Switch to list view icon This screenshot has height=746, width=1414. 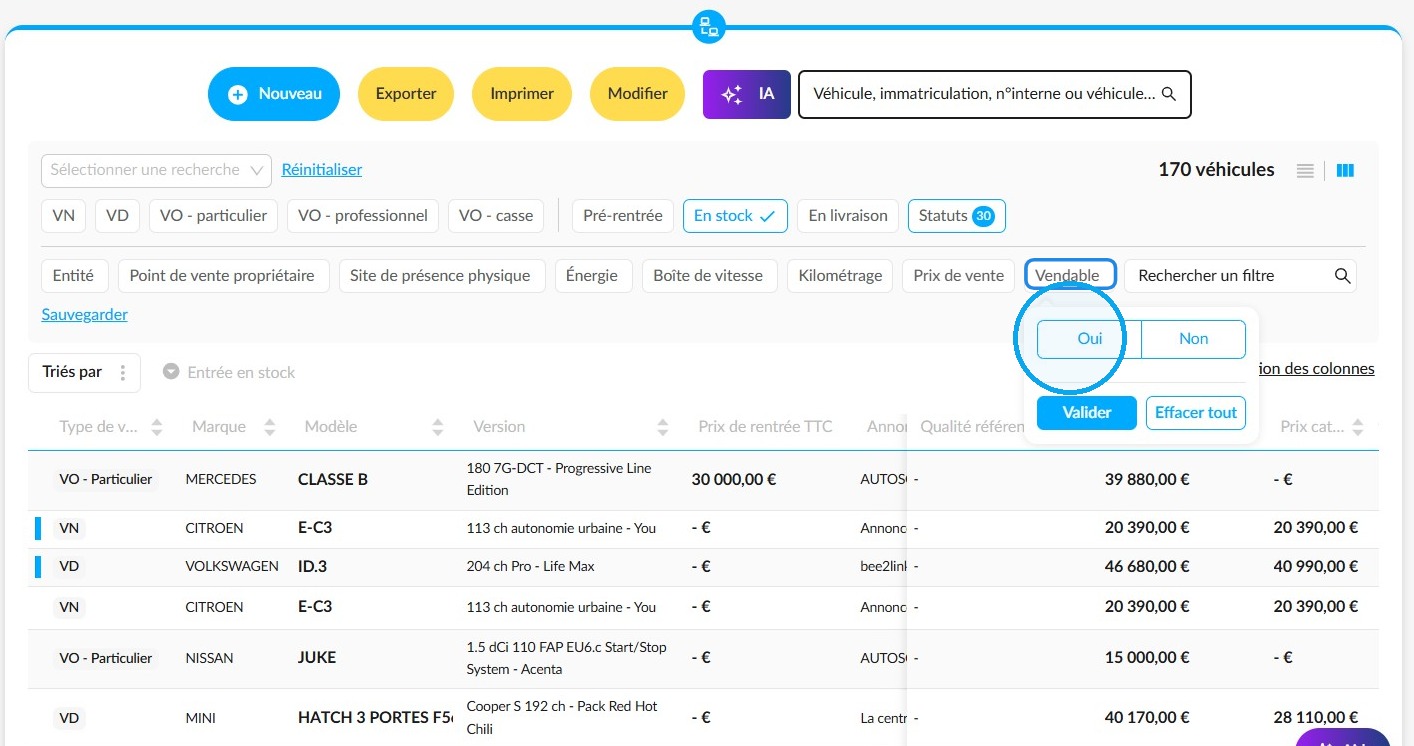(x=1305, y=171)
